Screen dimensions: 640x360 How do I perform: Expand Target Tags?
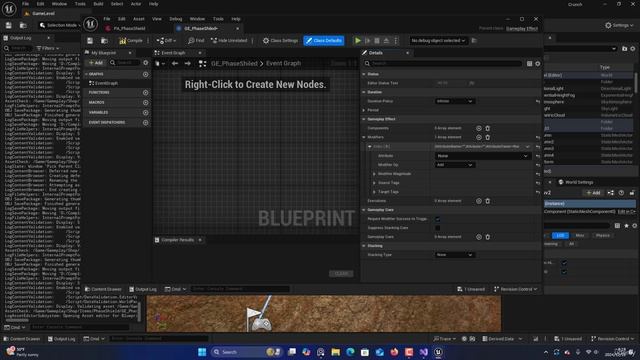pyautogui.click(x=374, y=192)
